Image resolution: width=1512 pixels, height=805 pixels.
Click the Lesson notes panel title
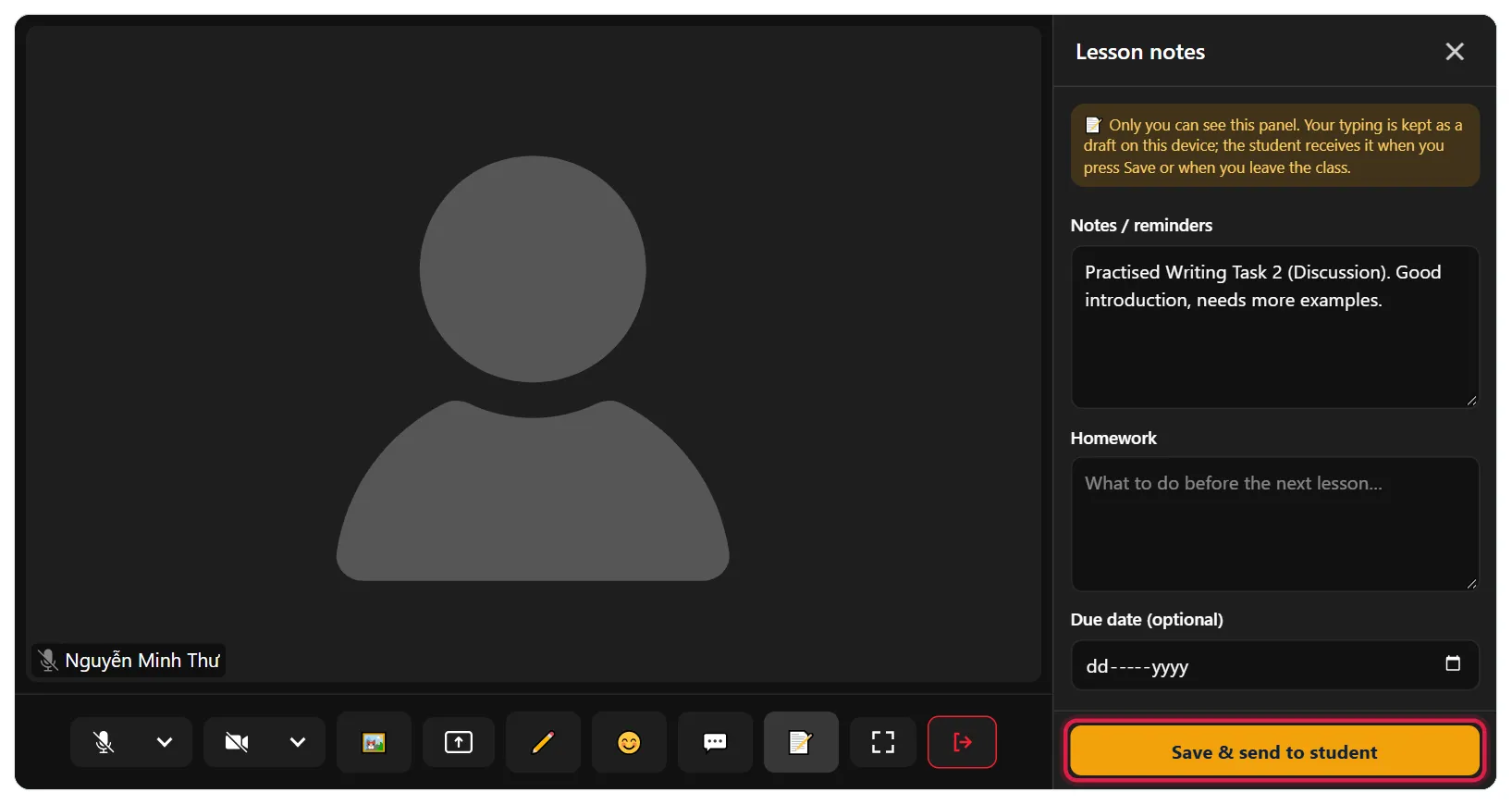coord(1140,52)
